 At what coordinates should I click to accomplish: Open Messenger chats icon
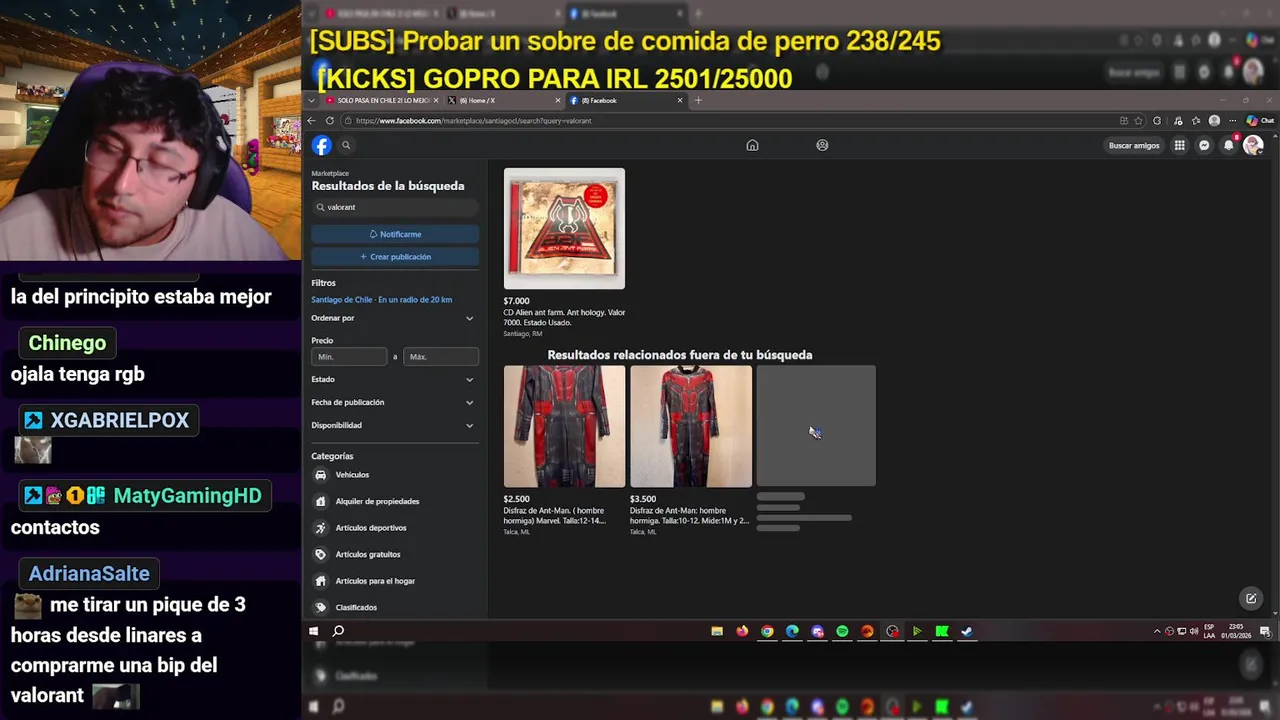1204,145
